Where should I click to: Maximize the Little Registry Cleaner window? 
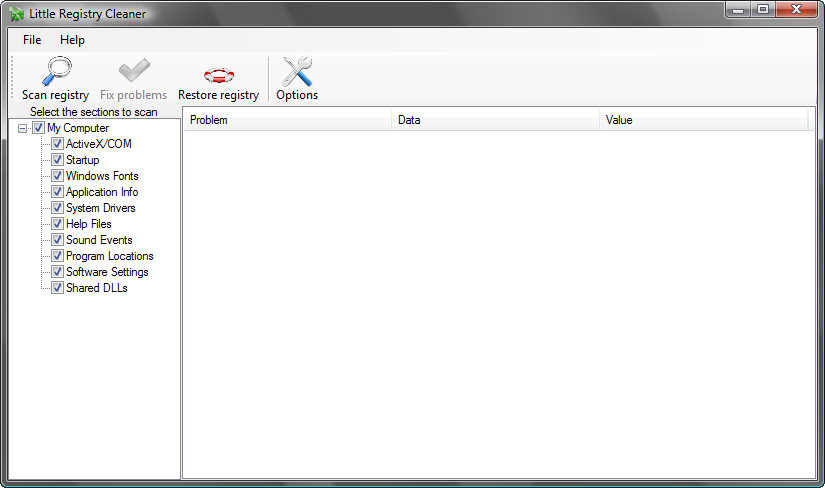[762, 10]
